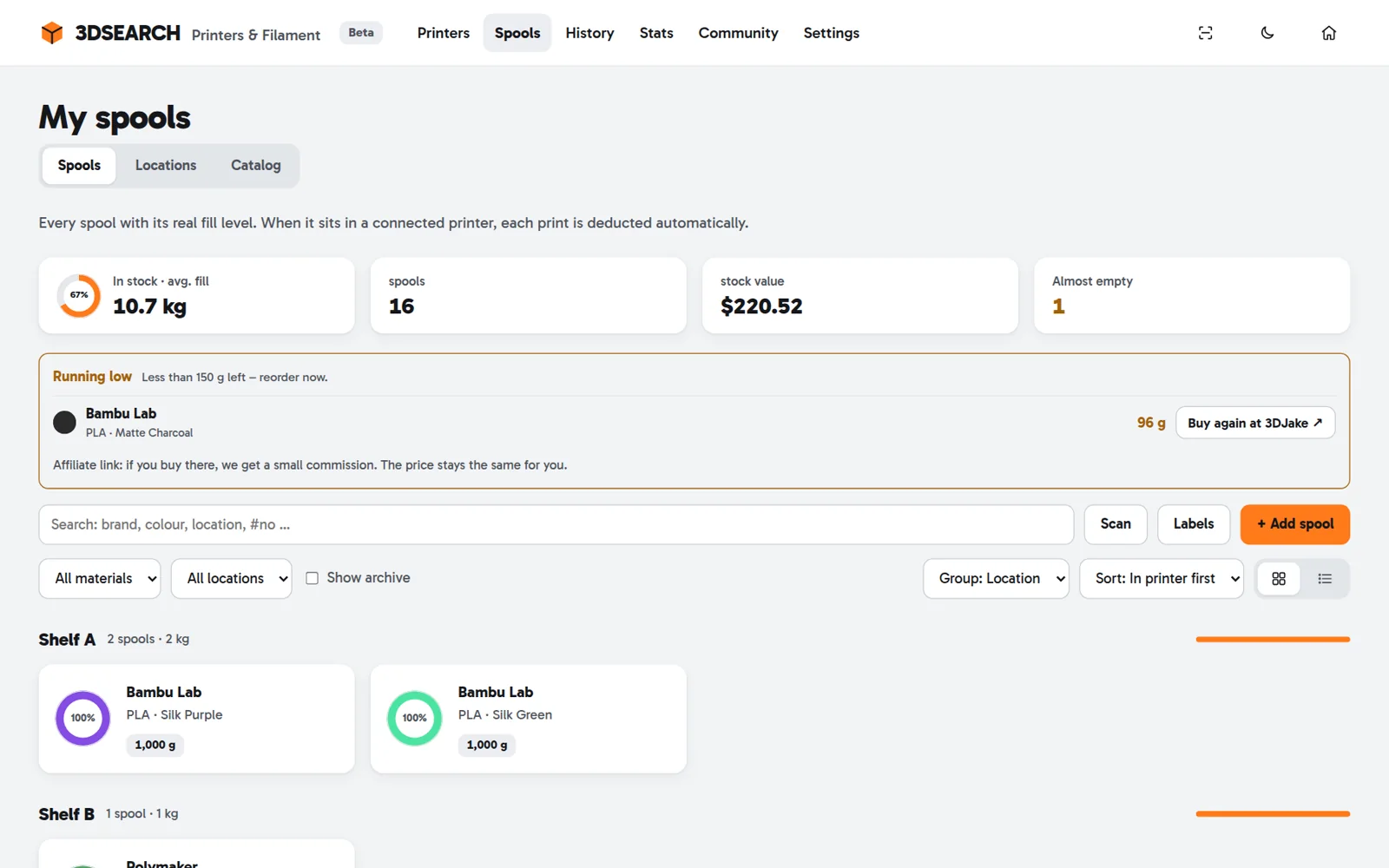The image size is (1389, 868).
Task: Switch to grid view icon
Action: point(1279,579)
